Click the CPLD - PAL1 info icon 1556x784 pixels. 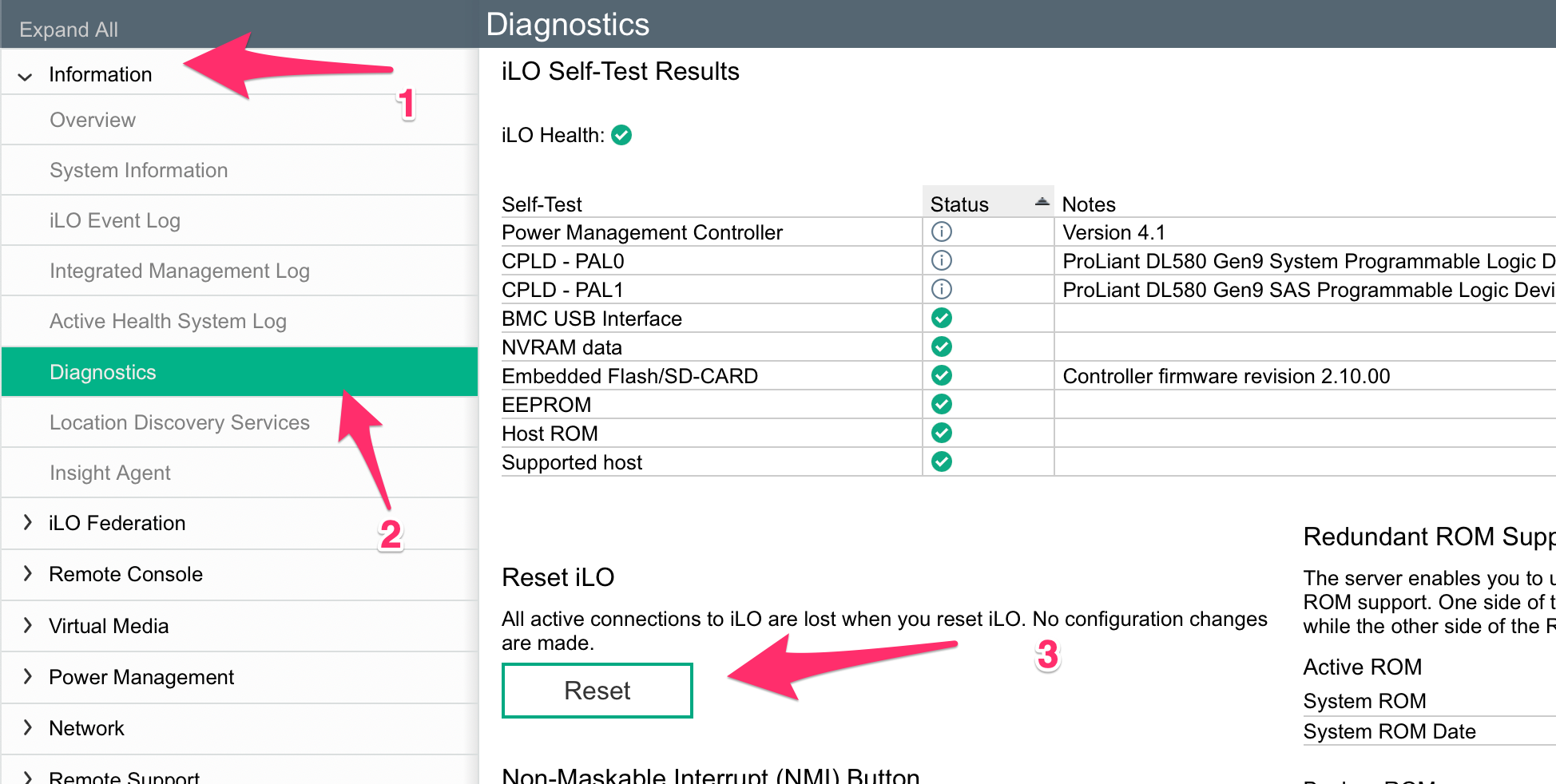[x=942, y=289]
